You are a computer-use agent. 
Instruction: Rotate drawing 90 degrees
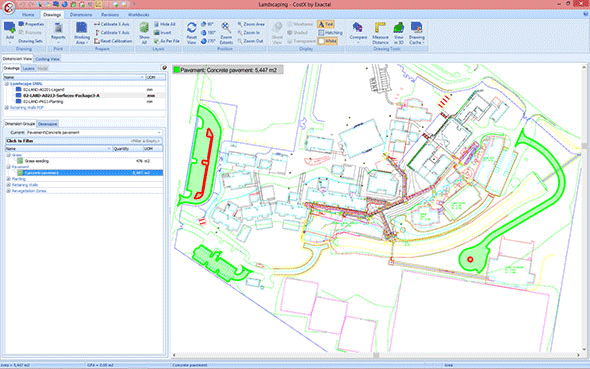point(207,24)
